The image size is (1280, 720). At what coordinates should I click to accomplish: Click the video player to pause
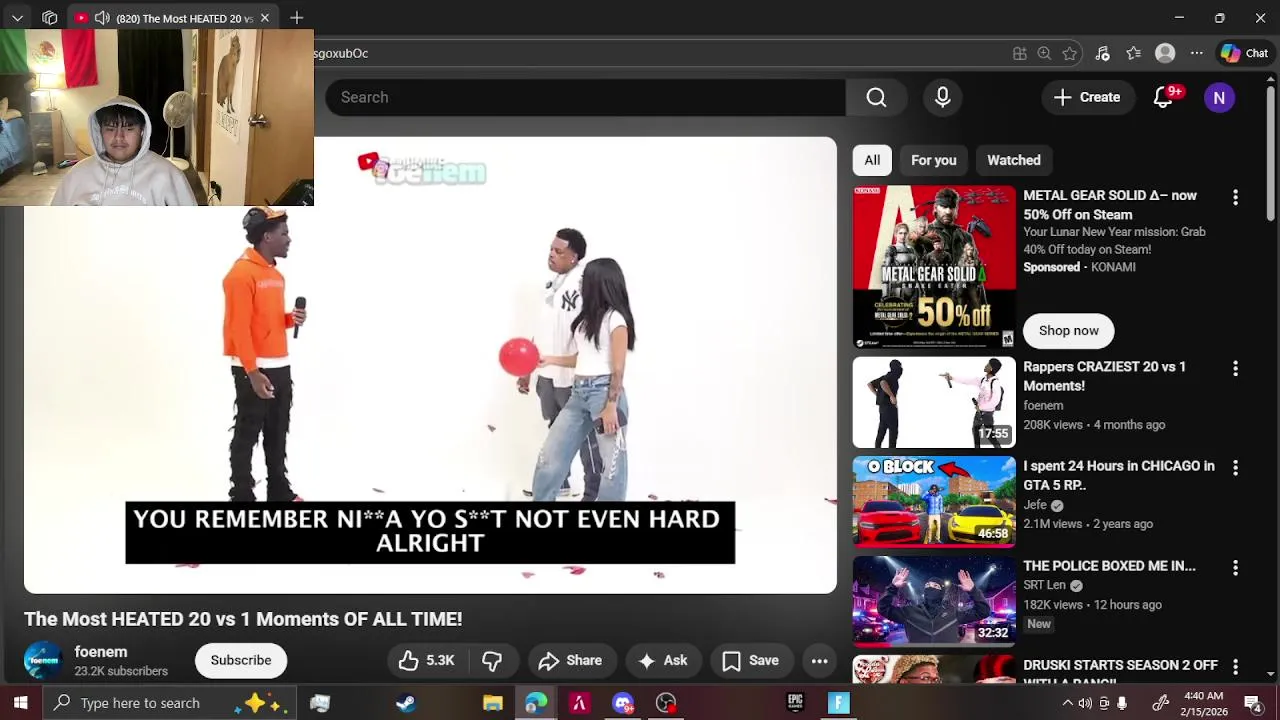point(430,365)
